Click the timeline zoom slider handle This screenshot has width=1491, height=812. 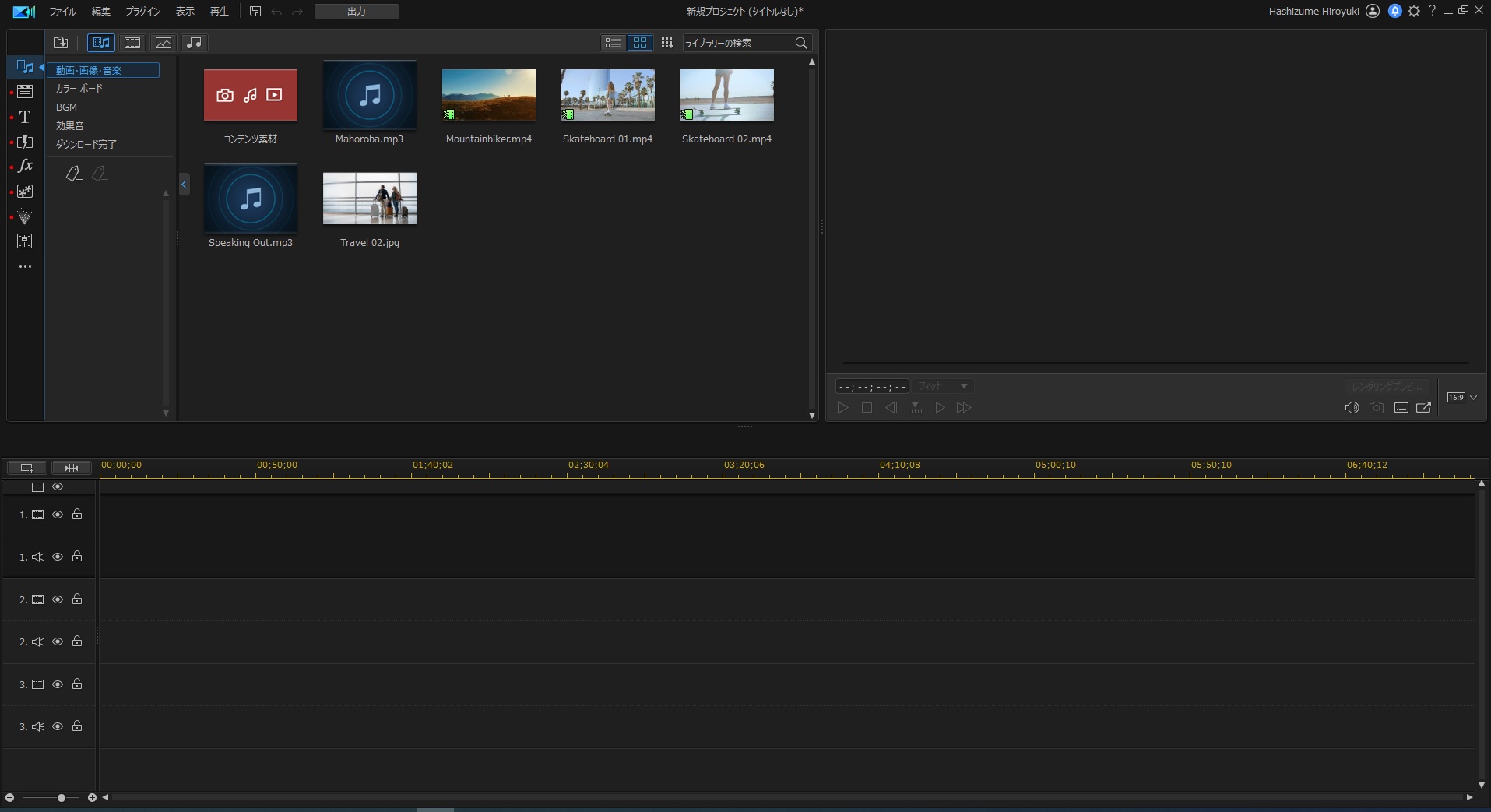[62, 798]
